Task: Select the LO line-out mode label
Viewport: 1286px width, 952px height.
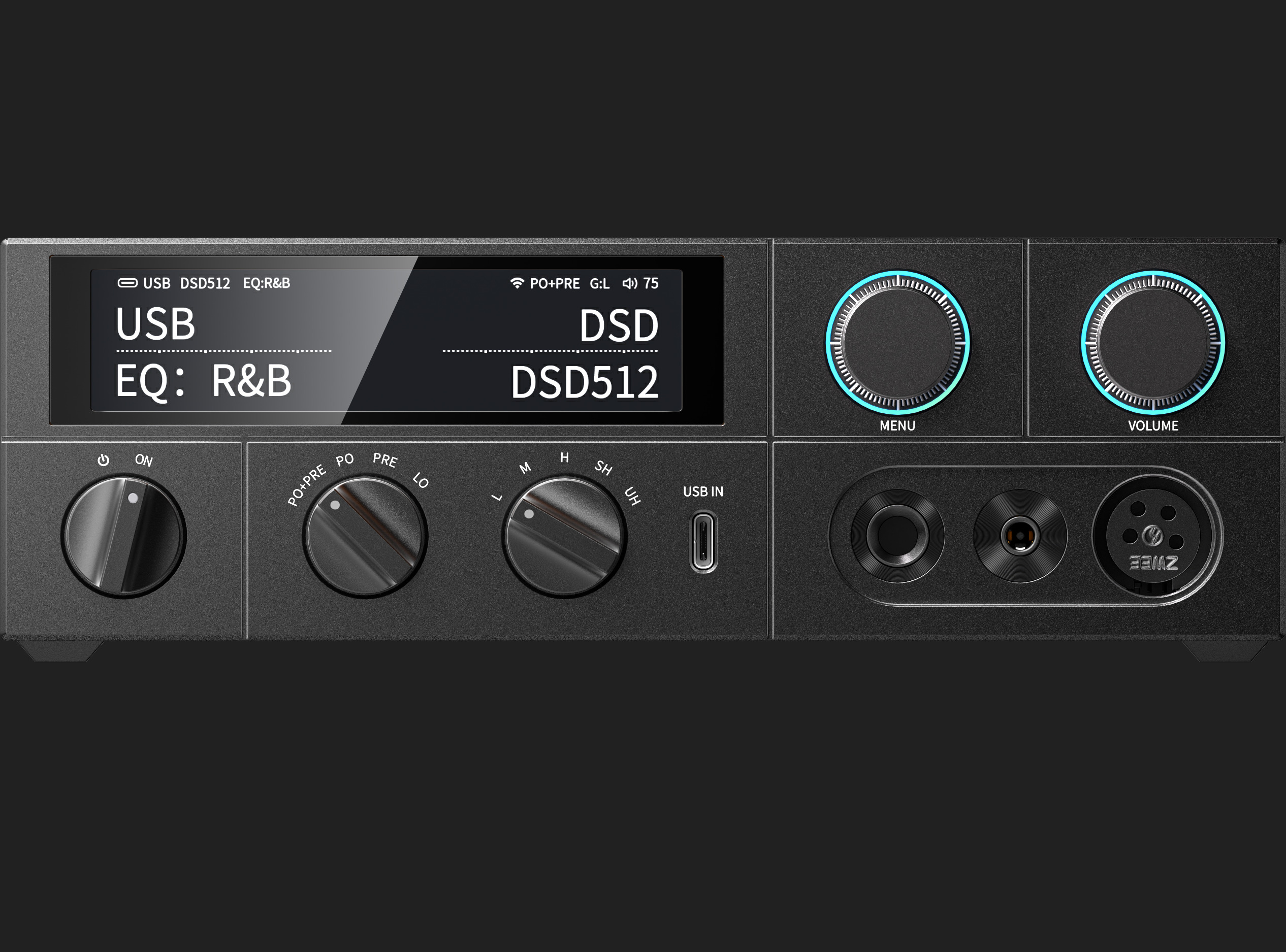Action: pos(421,480)
